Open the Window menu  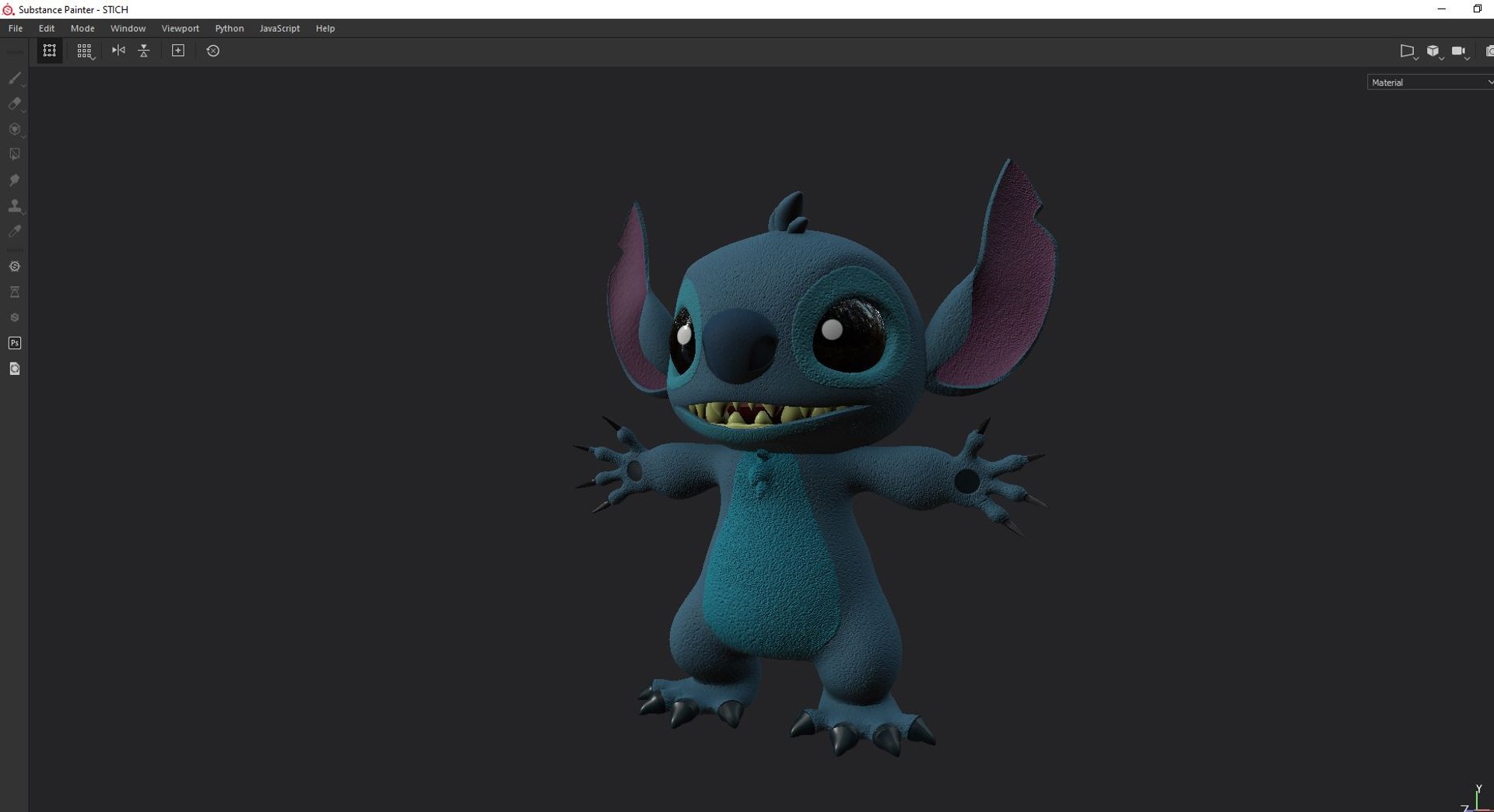pyautogui.click(x=128, y=28)
